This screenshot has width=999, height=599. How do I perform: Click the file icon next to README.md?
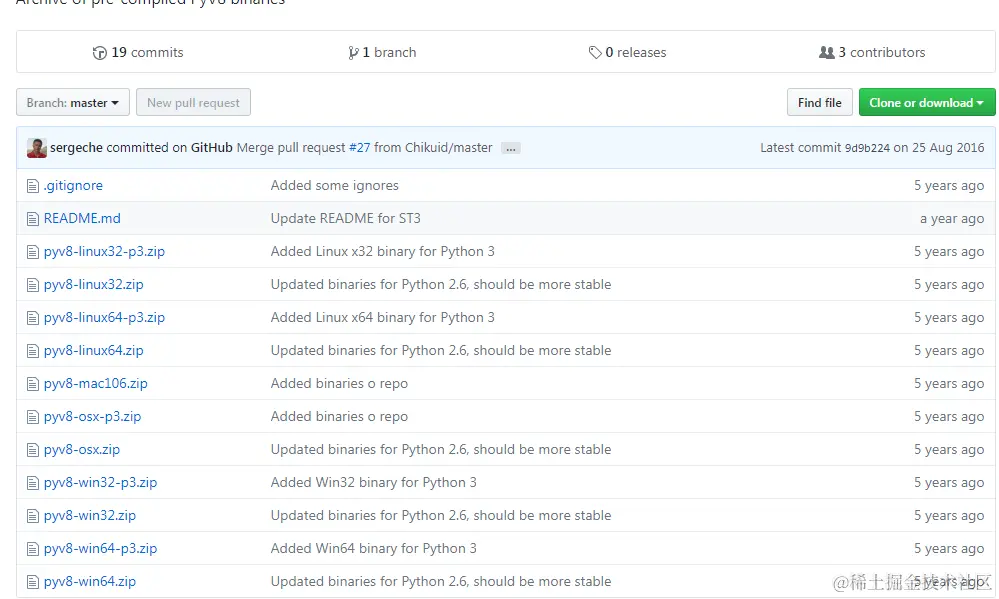[33, 219]
